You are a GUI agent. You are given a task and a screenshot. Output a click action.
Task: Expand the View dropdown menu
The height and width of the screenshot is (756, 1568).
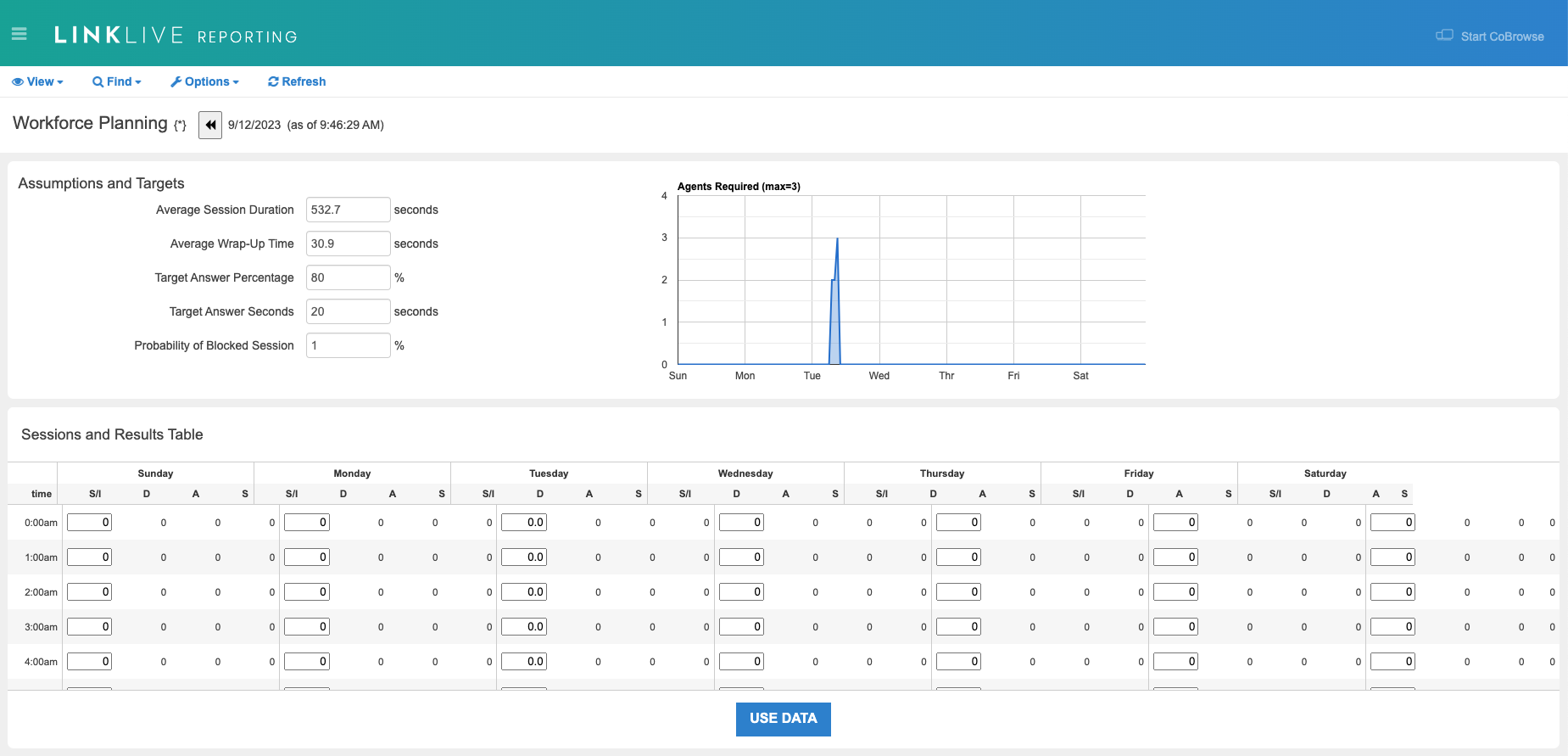[38, 81]
